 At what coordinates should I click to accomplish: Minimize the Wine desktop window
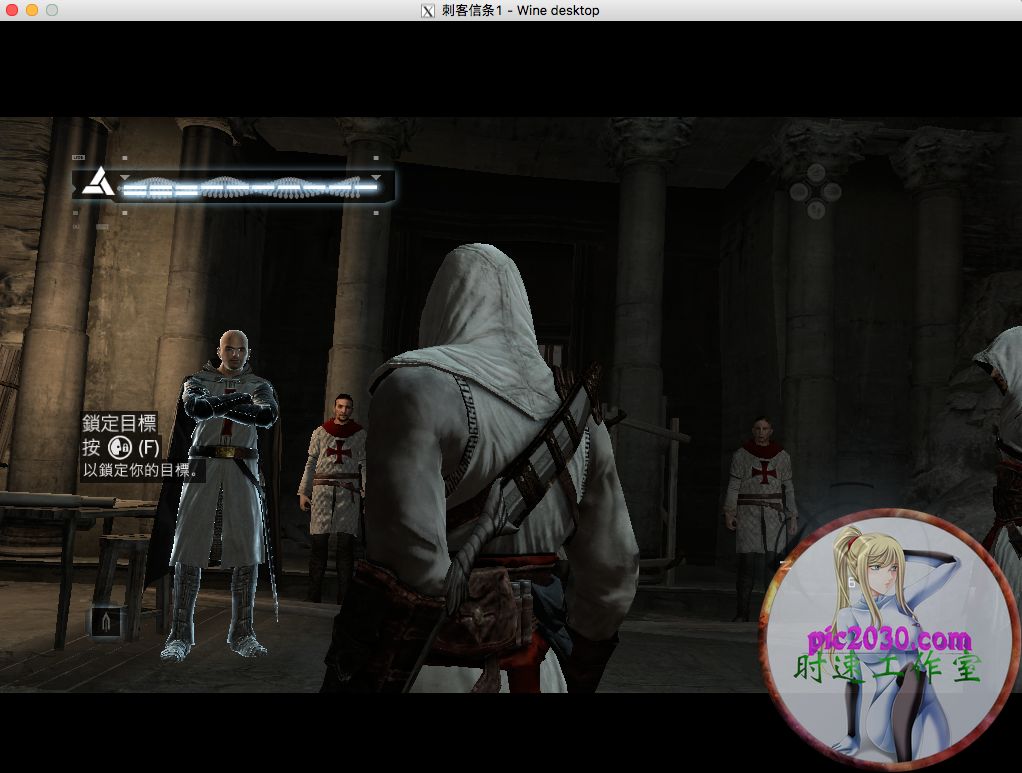point(32,10)
